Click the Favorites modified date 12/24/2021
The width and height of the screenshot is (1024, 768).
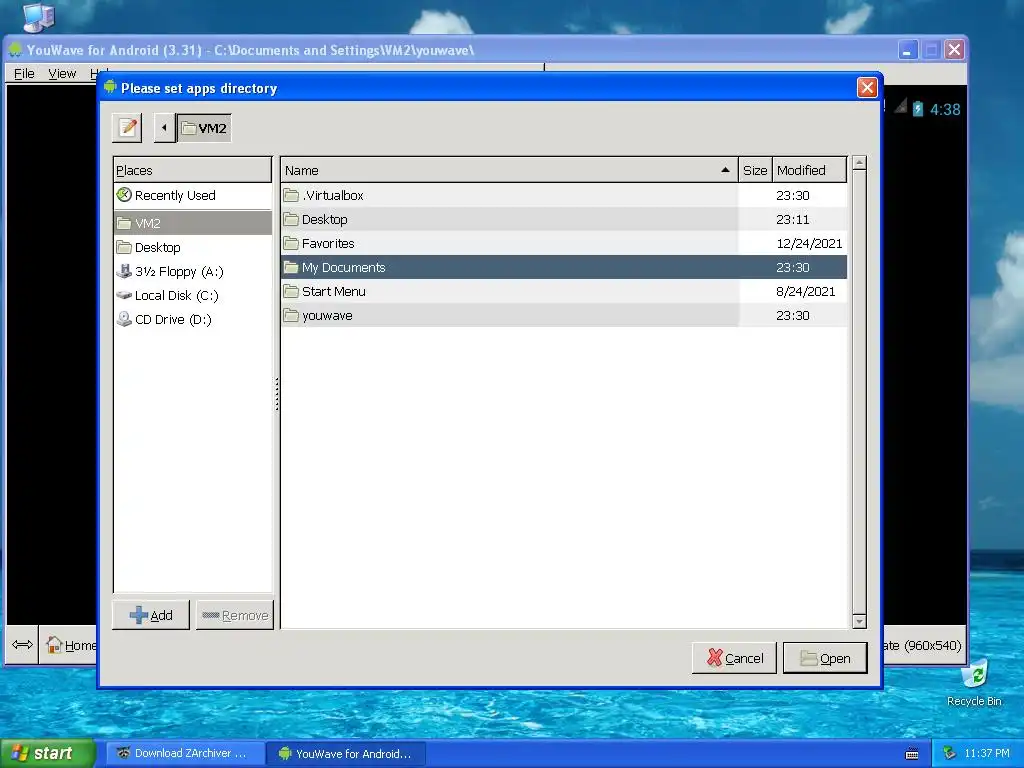809,244
